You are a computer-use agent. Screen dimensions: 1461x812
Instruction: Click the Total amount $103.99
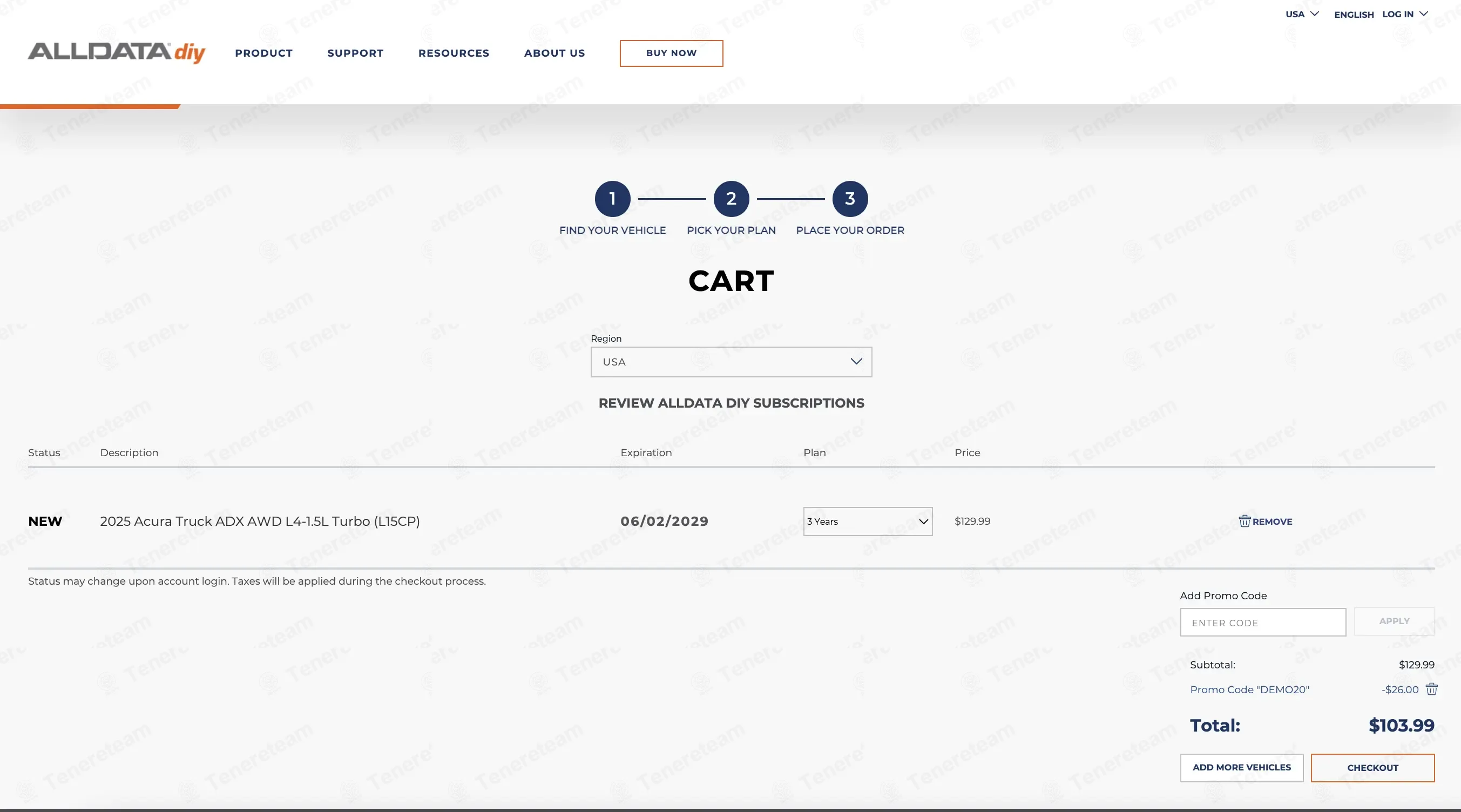coord(1401,725)
